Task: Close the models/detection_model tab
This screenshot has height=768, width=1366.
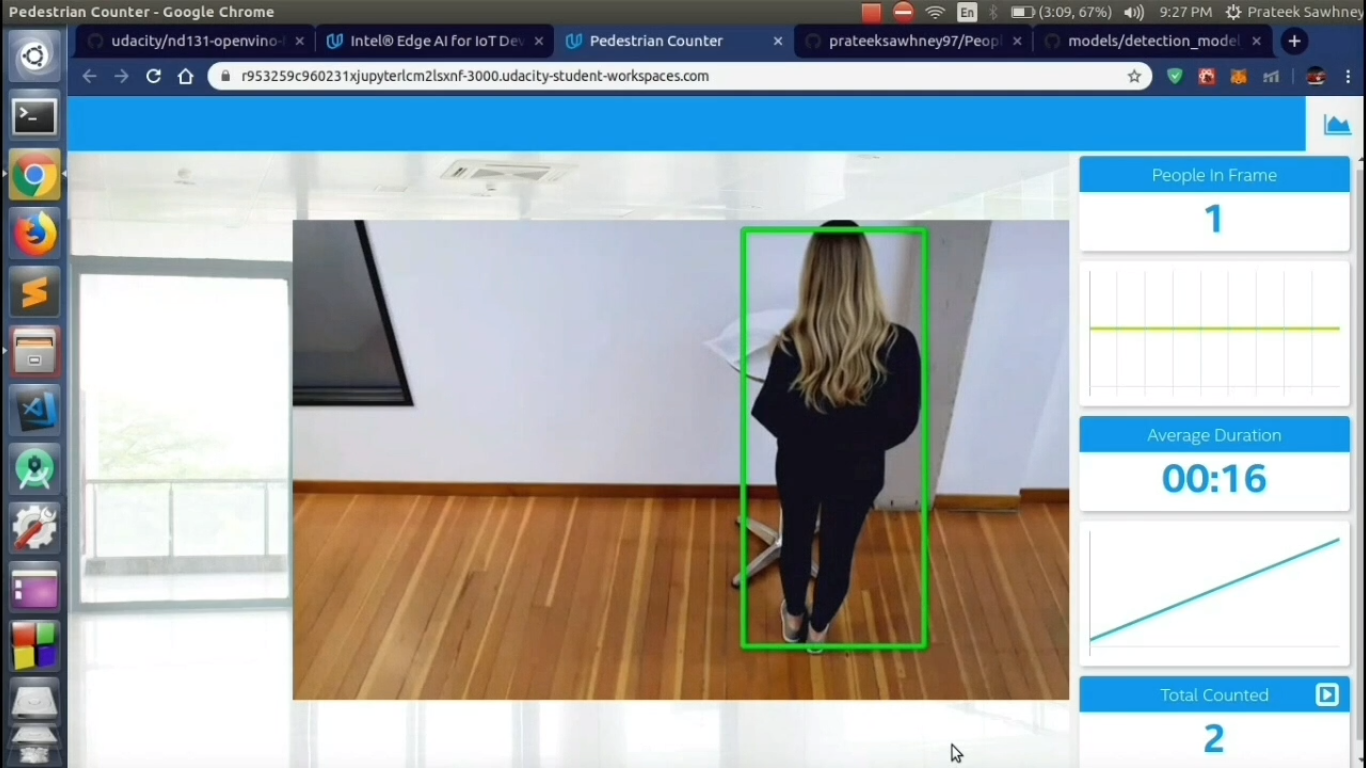Action: pyautogui.click(x=1256, y=41)
